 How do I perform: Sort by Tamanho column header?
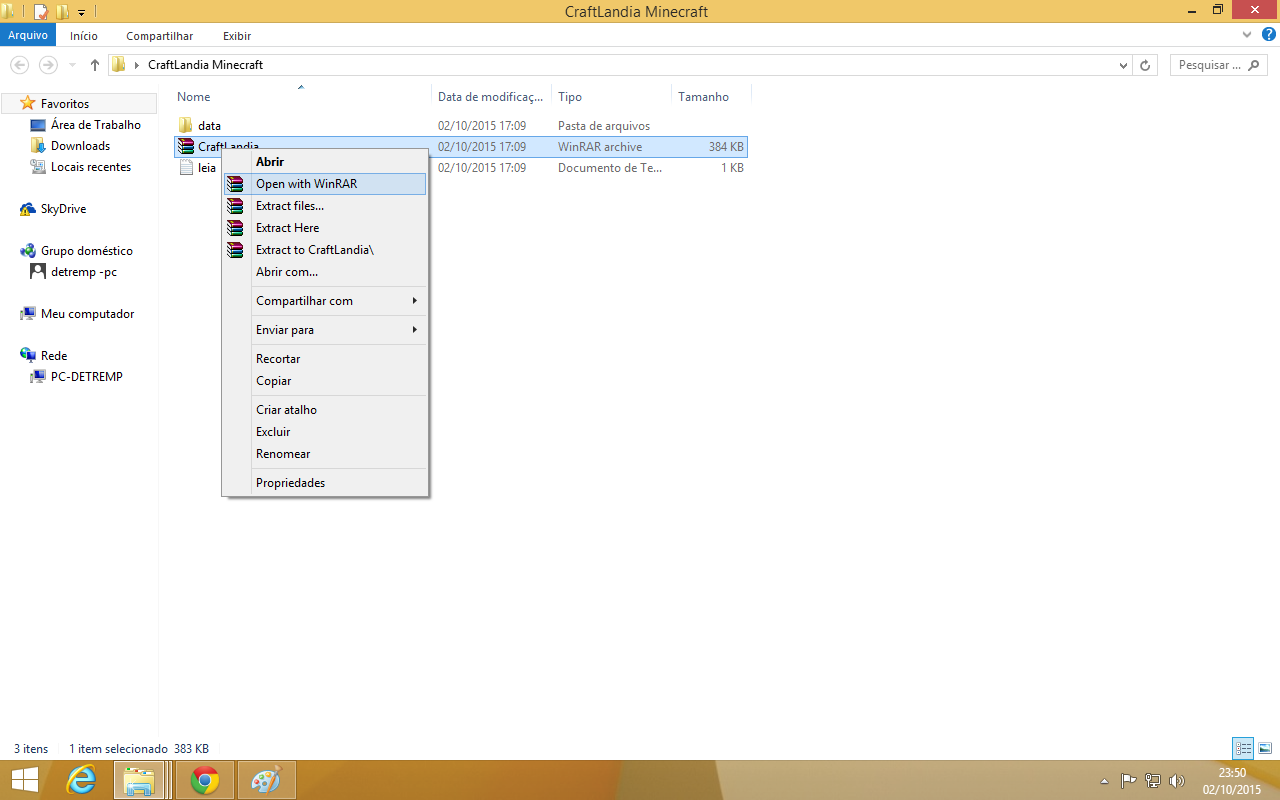tap(711, 97)
